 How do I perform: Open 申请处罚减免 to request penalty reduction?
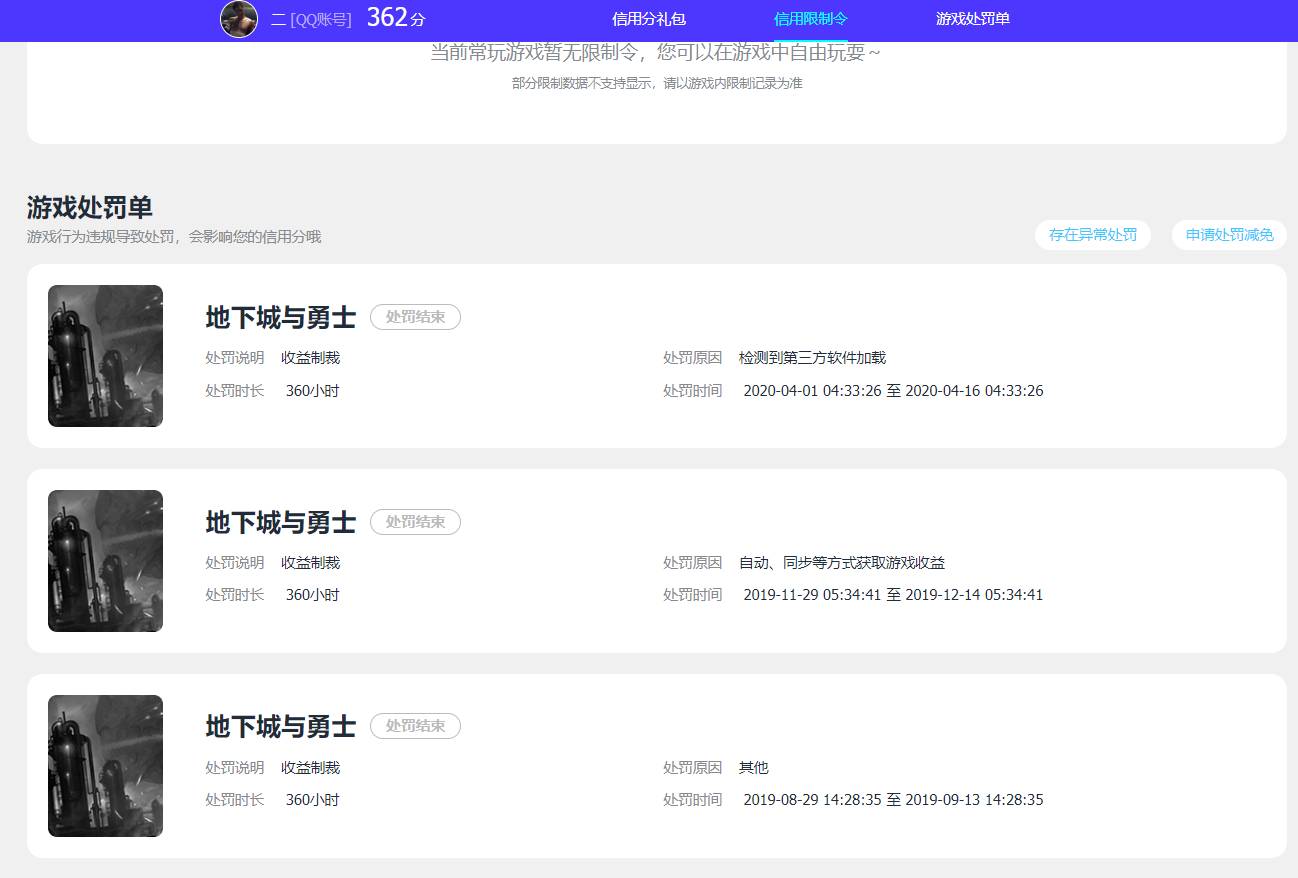(x=1228, y=234)
